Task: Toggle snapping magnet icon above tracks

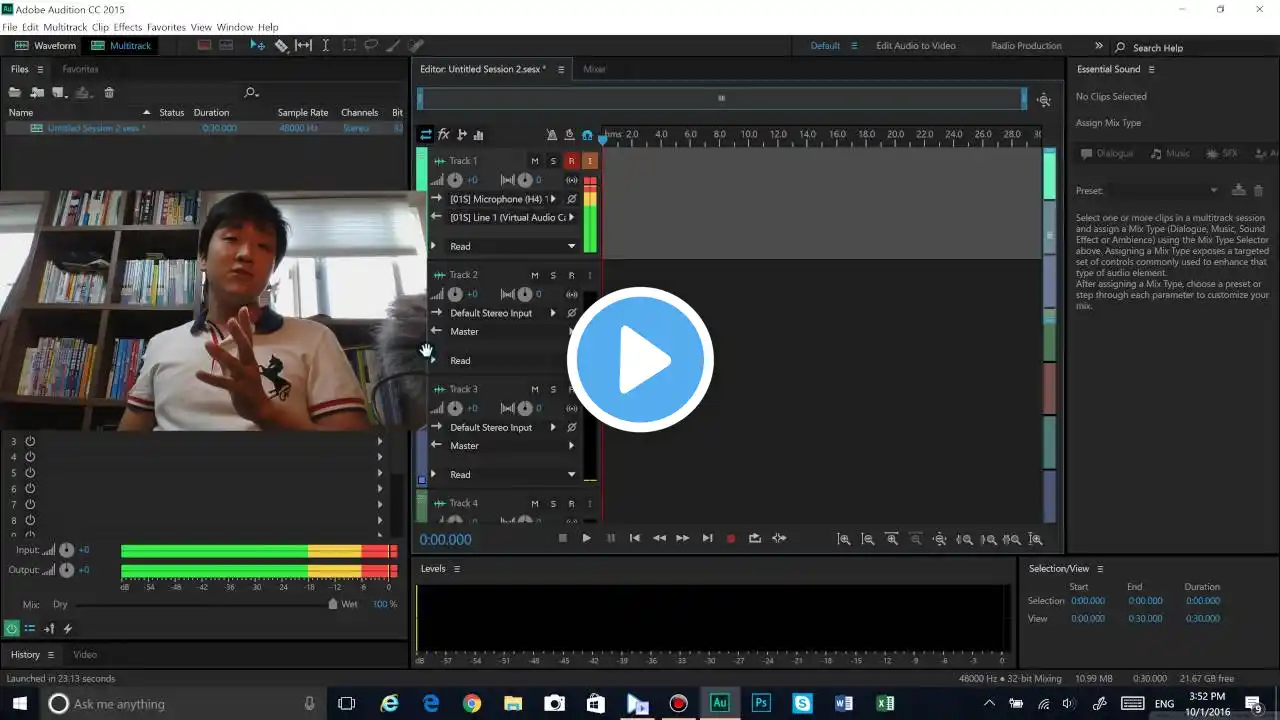Action: pyautogui.click(x=587, y=134)
